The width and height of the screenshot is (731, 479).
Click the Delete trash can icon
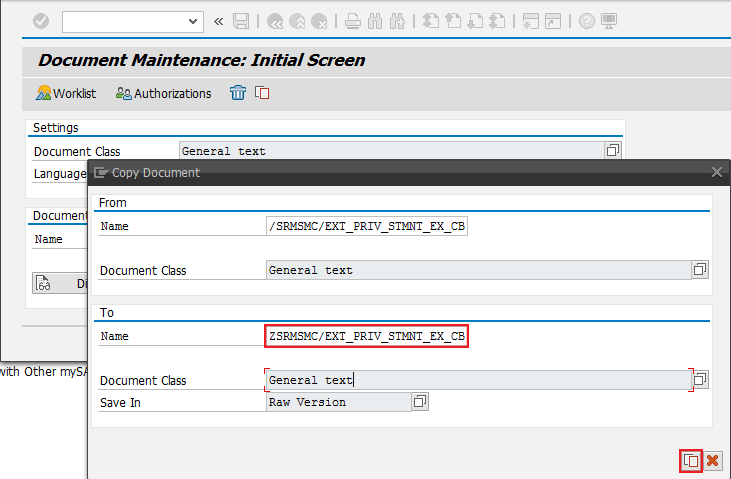tap(238, 93)
